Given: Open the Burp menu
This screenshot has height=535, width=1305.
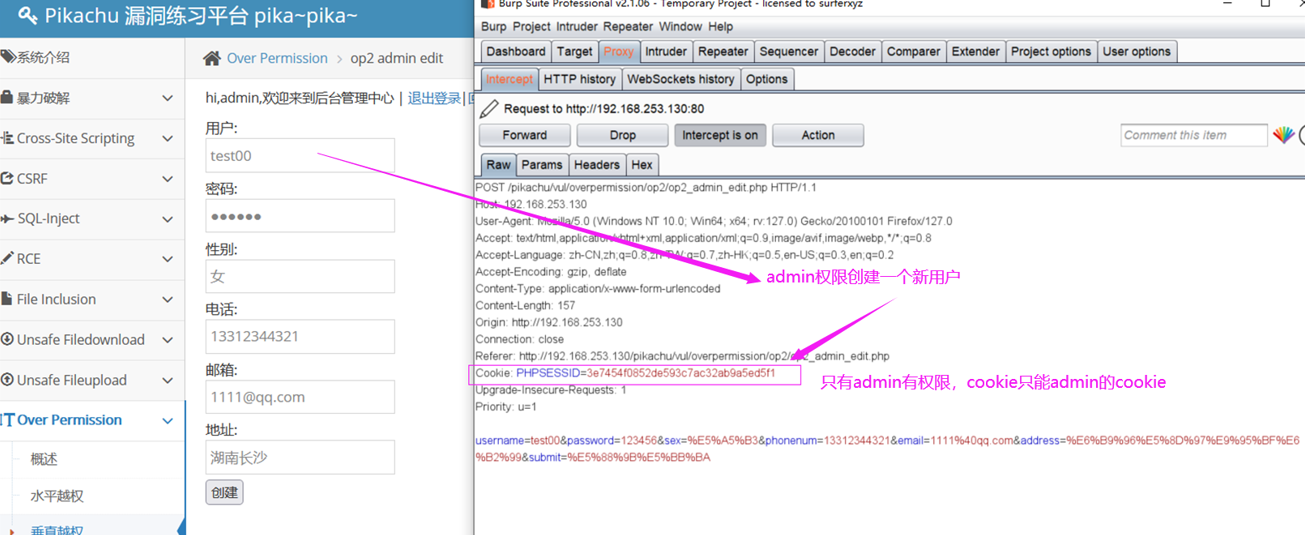Looking at the screenshot, I should pyautogui.click(x=494, y=27).
